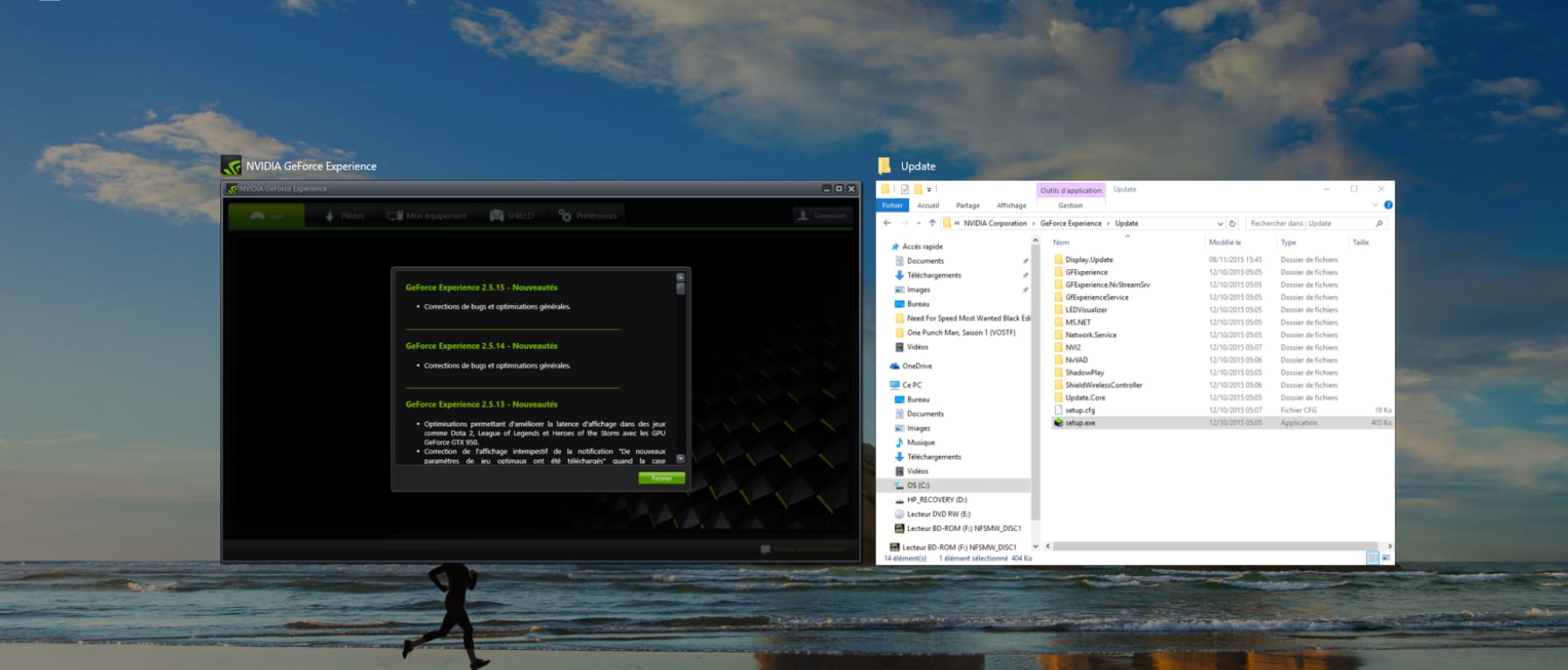Click Outils d'application contextual tab
Screen dimensions: 1568x670
pos(1071,190)
